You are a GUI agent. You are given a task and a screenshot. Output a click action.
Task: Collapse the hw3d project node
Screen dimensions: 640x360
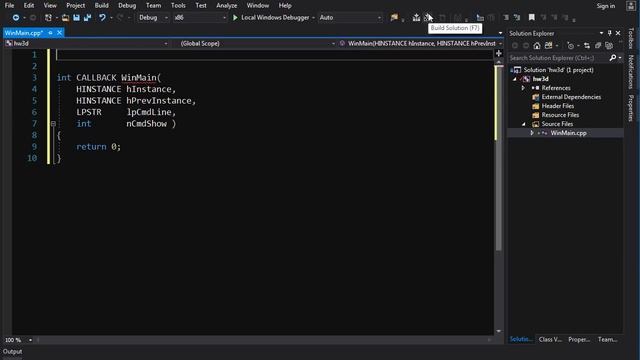tap(515, 79)
